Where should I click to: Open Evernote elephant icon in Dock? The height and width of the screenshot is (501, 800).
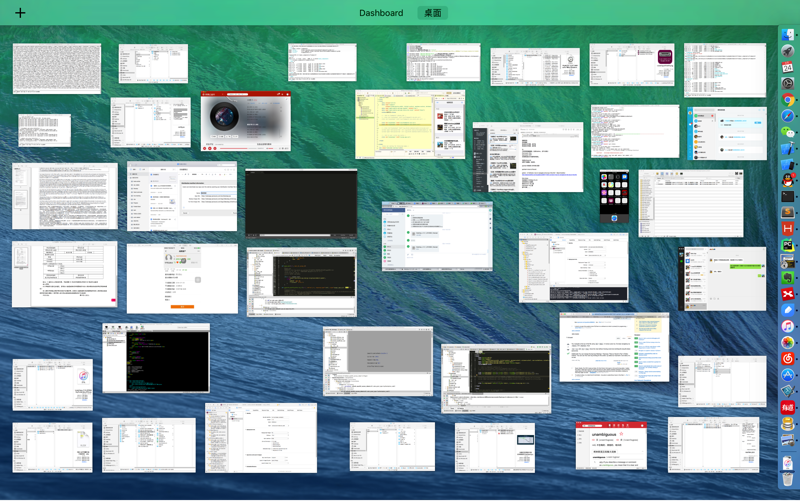tap(788, 278)
